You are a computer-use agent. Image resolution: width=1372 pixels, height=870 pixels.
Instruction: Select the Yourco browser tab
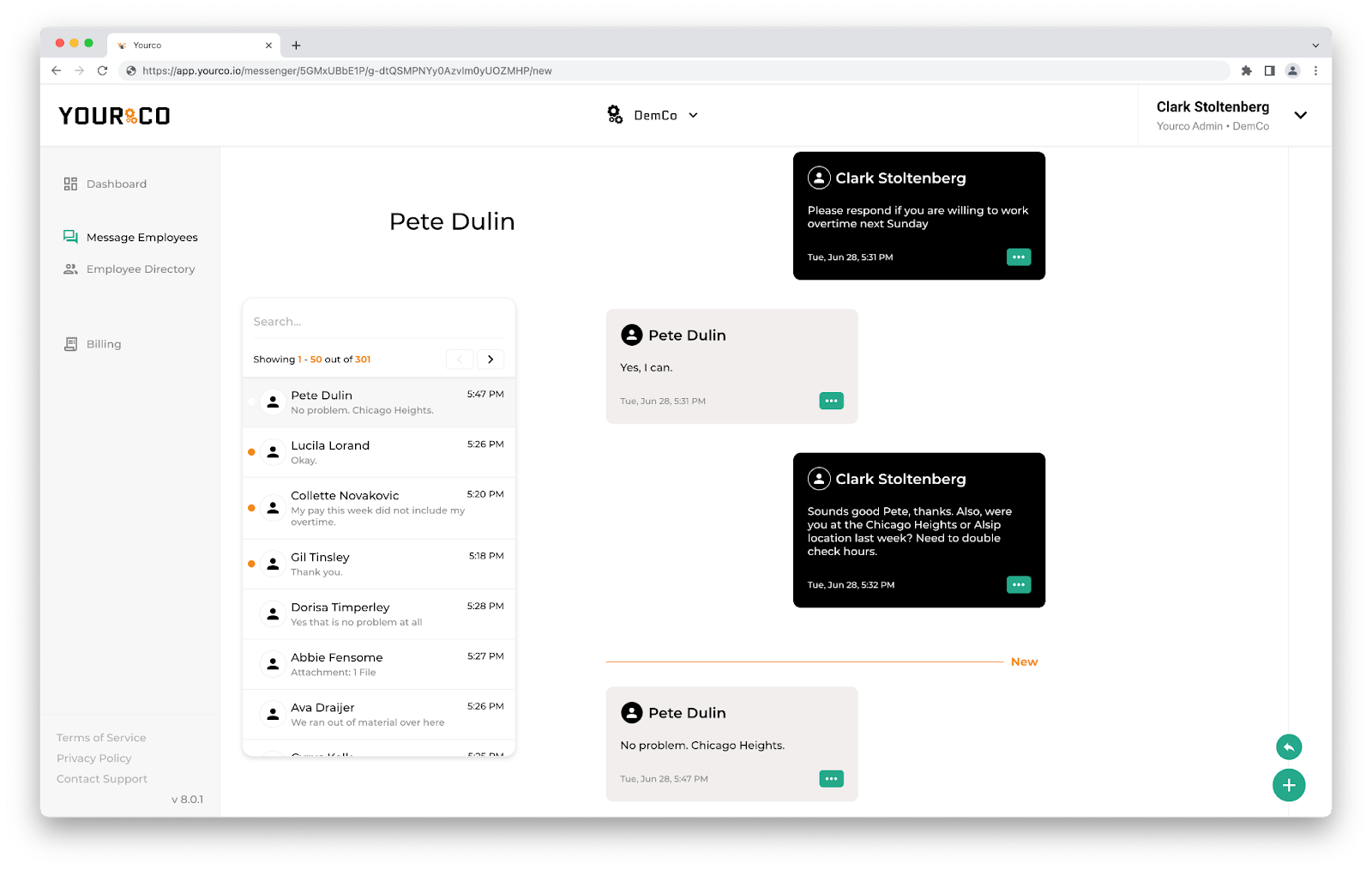pos(194,45)
